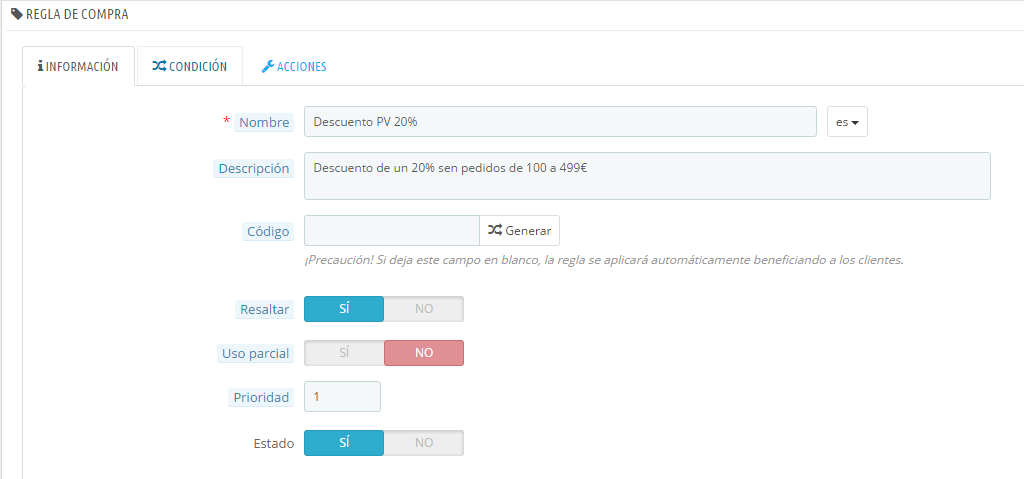Screen dimensions: 1024x479
Task: Click the info icon on Información tab
Action: (x=40, y=67)
